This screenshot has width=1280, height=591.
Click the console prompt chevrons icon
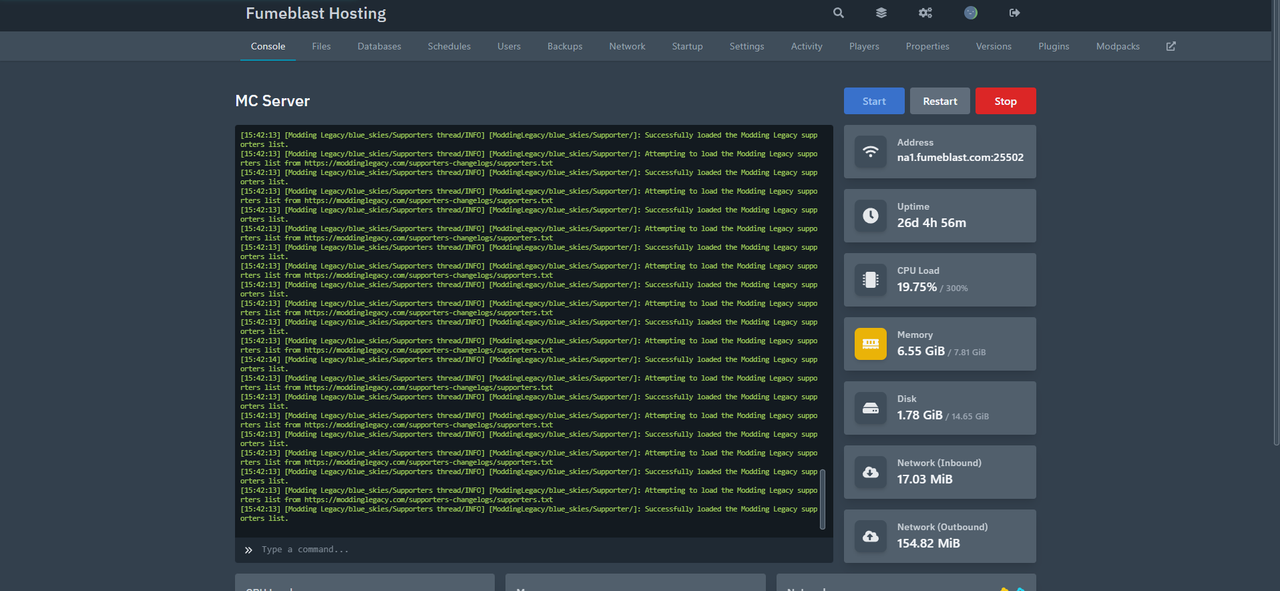248,550
